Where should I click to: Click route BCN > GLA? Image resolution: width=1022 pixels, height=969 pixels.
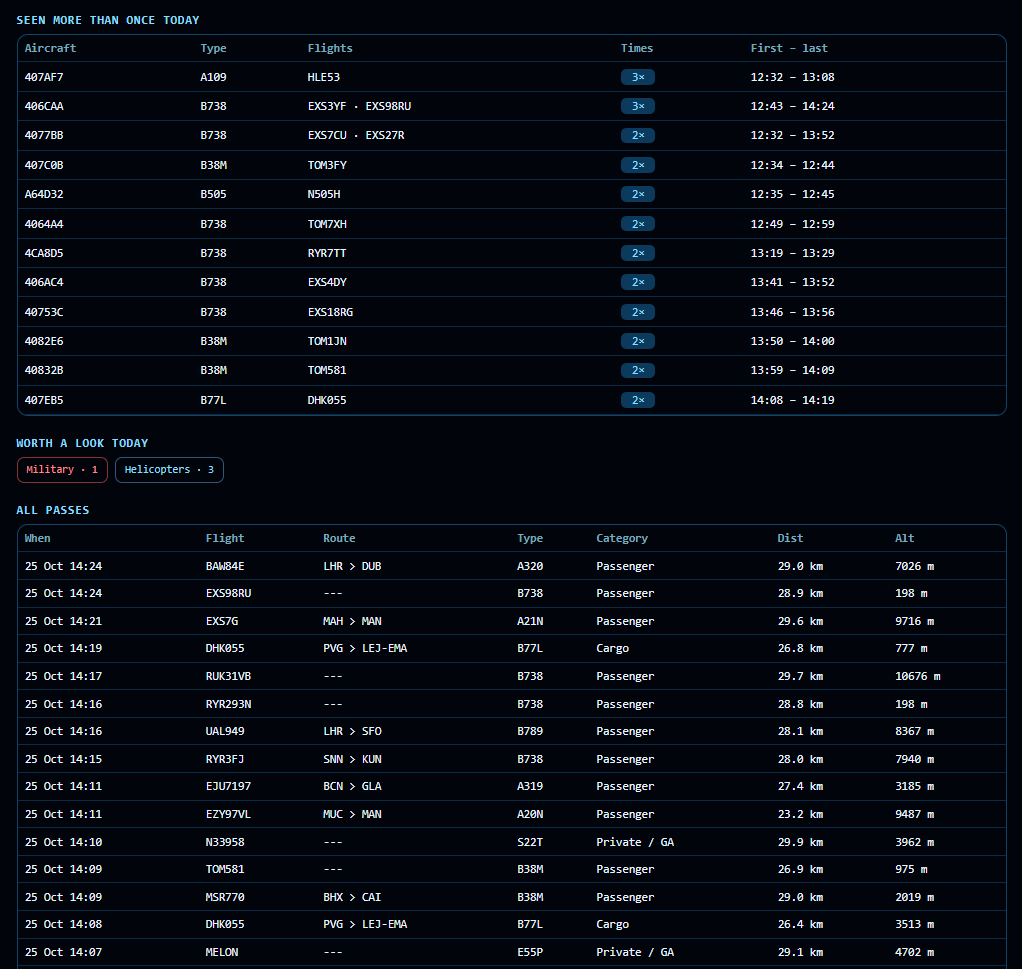(x=353, y=787)
